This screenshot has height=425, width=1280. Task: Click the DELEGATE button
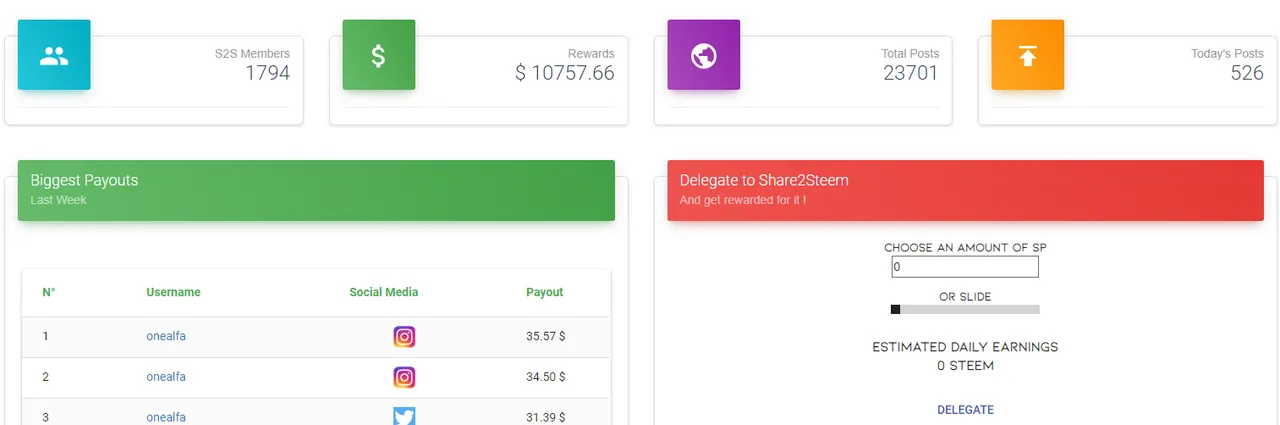coord(965,410)
